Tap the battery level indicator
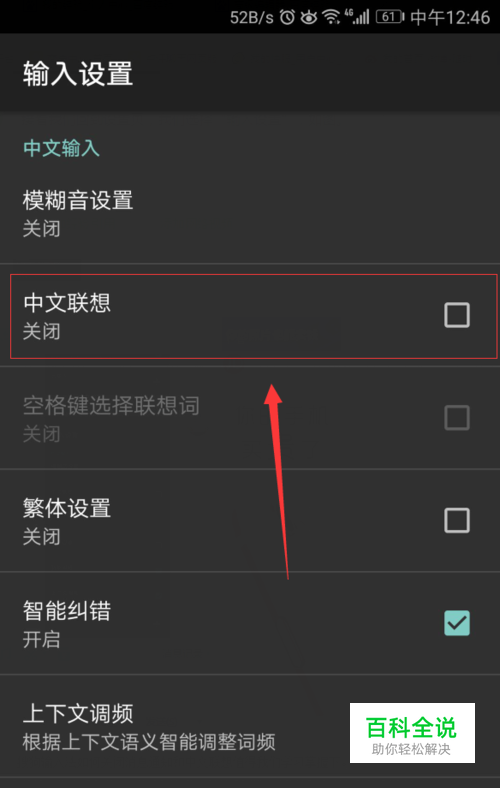This screenshot has width=500, height=788. (x=390, y=17)
